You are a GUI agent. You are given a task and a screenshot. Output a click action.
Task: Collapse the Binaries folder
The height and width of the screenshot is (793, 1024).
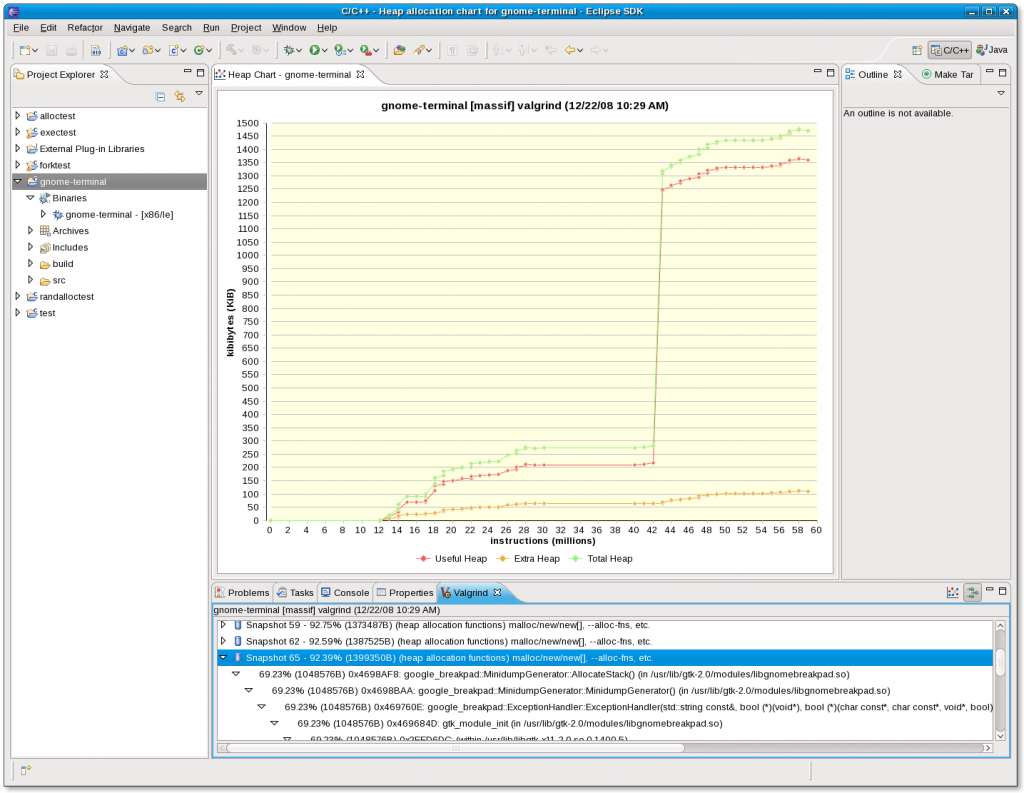coord(30,198)
